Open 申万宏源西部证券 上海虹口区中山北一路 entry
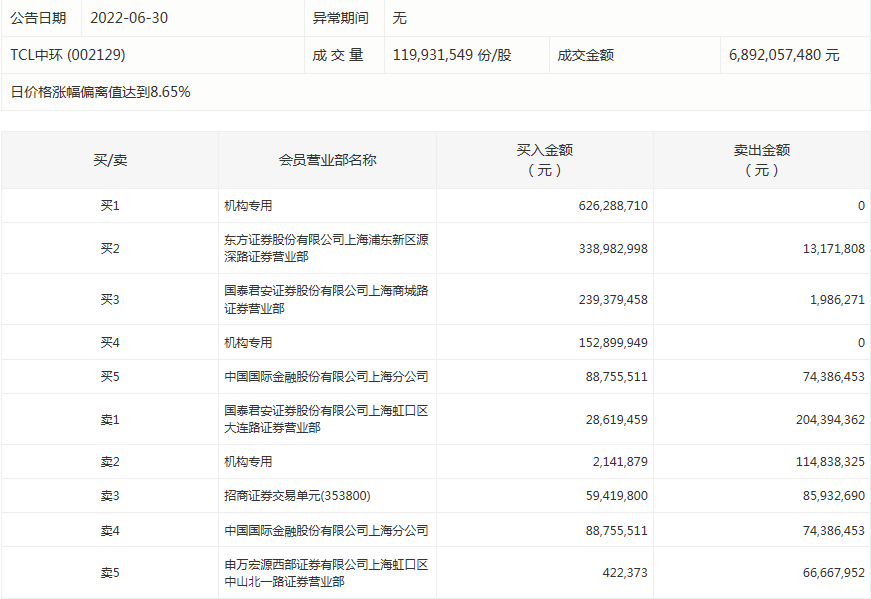 326,573
